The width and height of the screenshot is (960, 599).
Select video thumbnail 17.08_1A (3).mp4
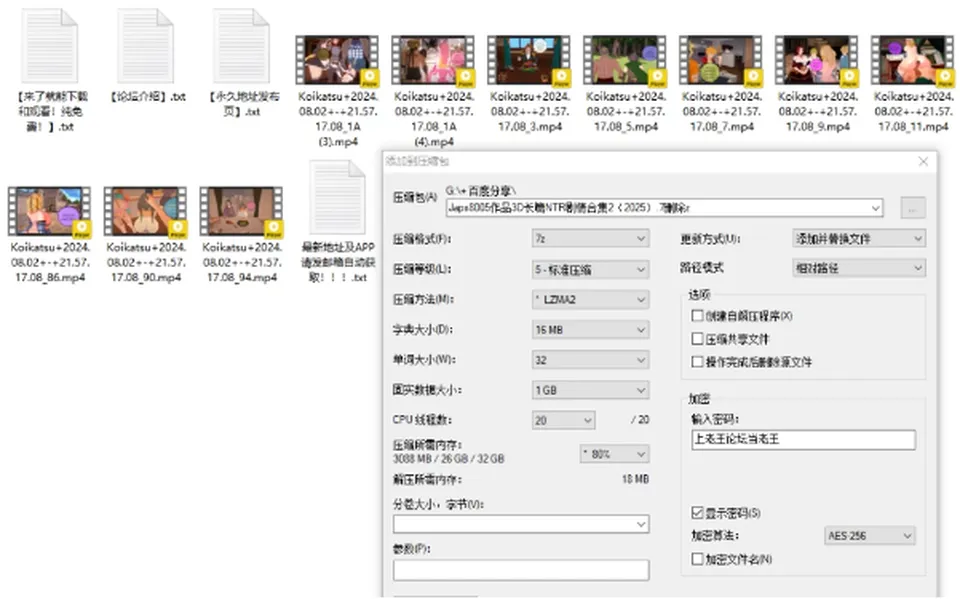[337, 59]
